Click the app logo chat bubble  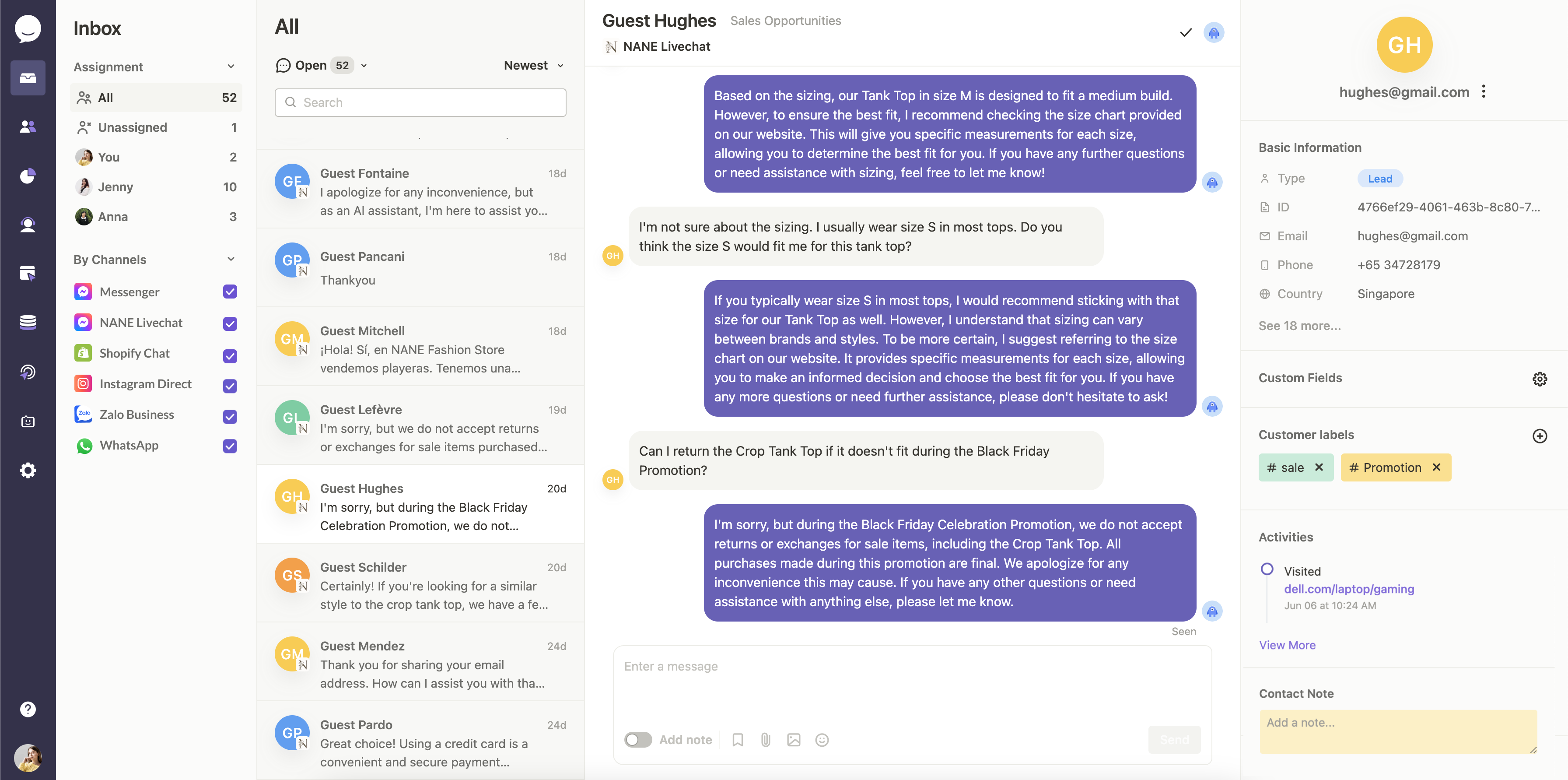coord(28,28)
